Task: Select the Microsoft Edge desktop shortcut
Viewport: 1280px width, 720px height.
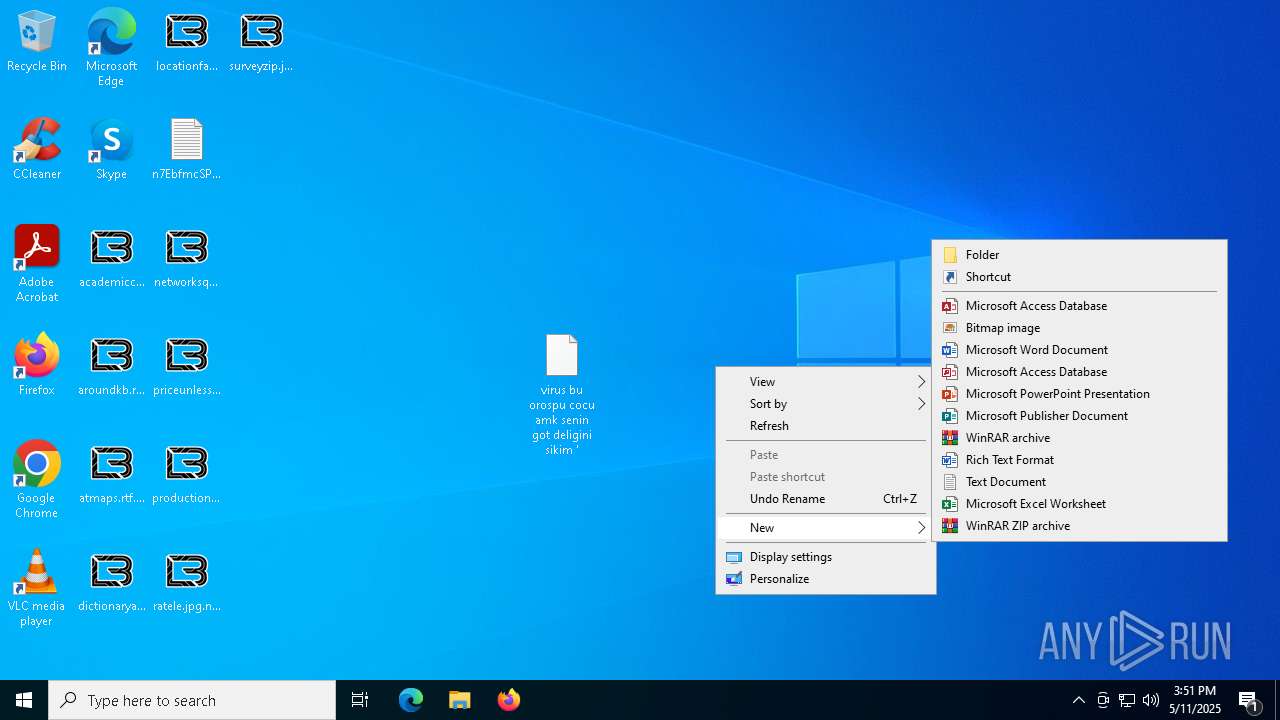Action: (x=111, y=47)
